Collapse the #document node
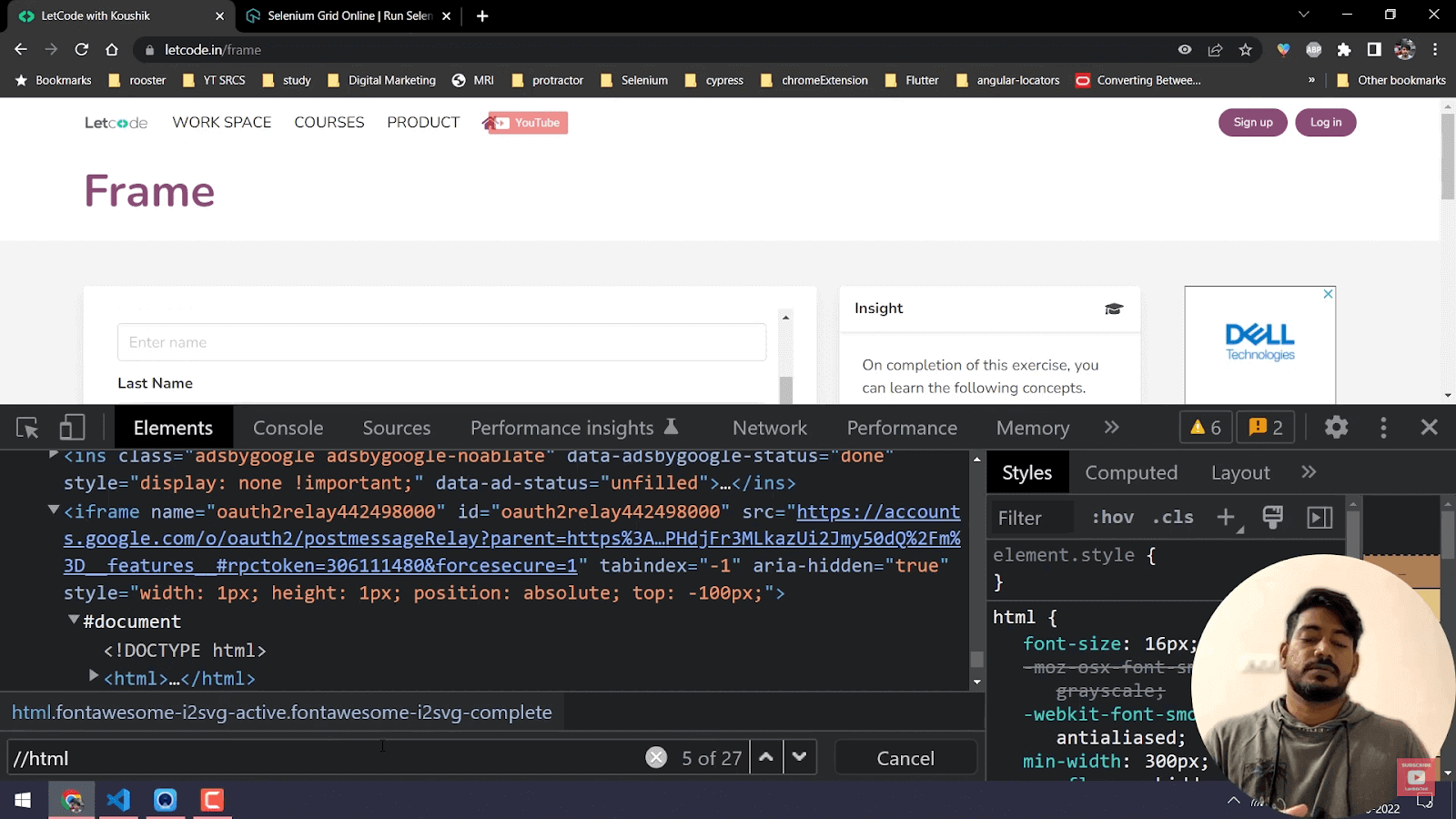 (x=74, y=620)
